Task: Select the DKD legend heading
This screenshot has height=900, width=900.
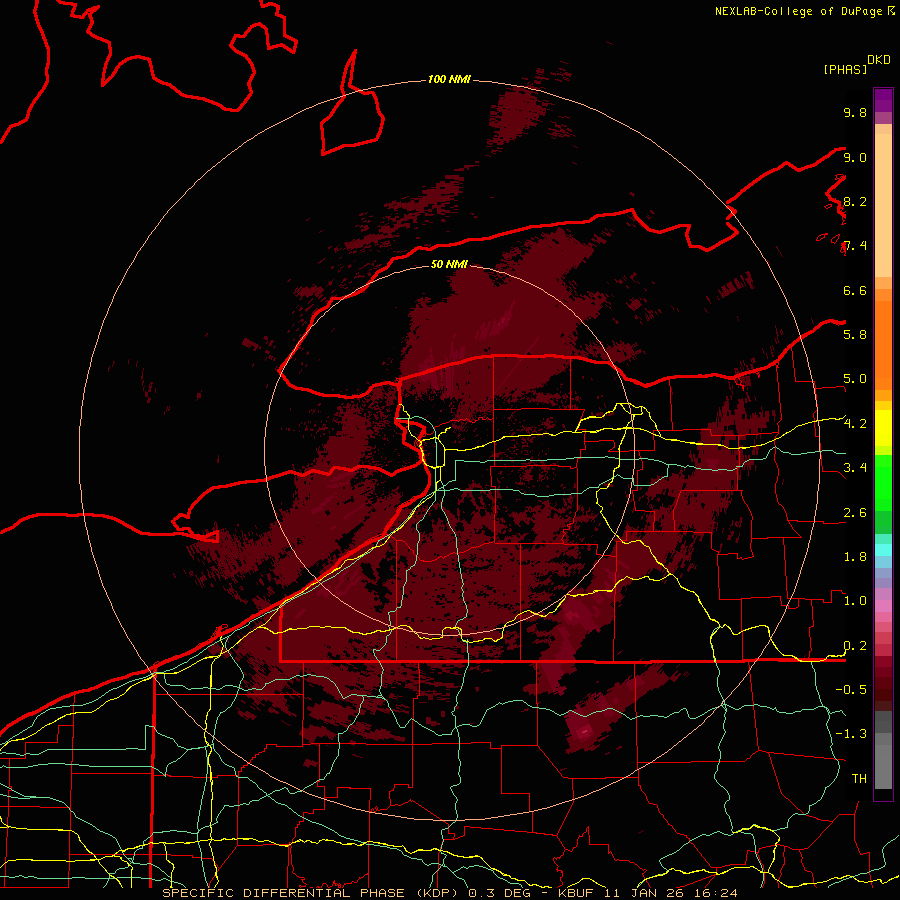Action: (x=879, y=60)
